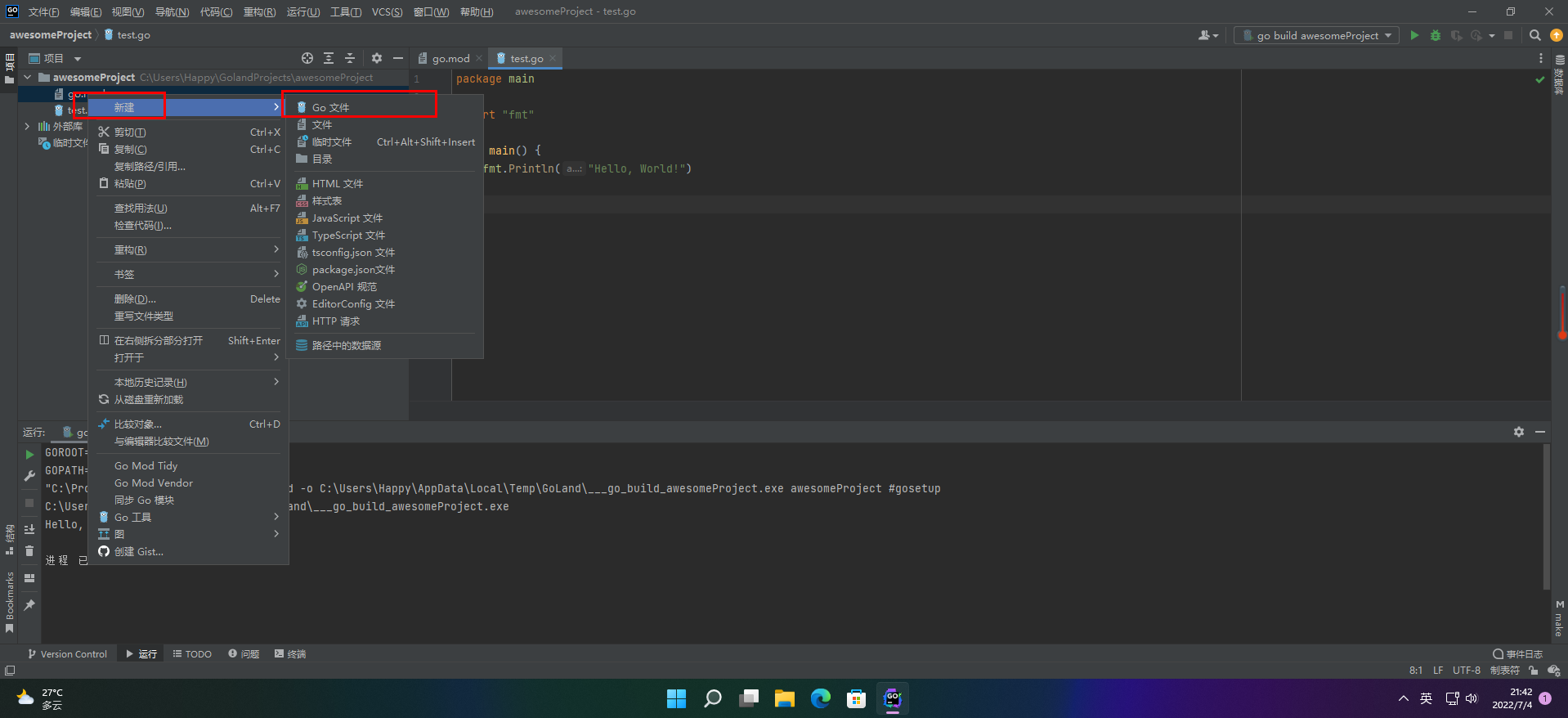This screenshot has height=718, width=1568.
Task: Click the 8:1 cursor position indicator
Action: (1416, 670)
